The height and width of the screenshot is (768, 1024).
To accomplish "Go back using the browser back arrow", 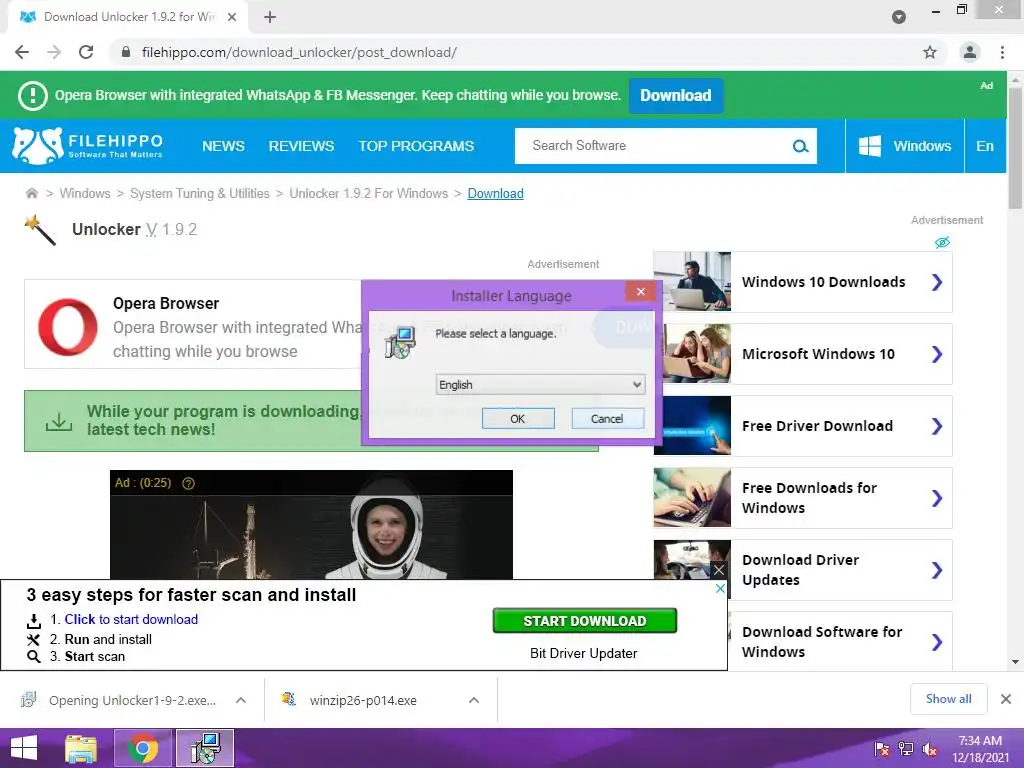I will [x=22, y=52].
